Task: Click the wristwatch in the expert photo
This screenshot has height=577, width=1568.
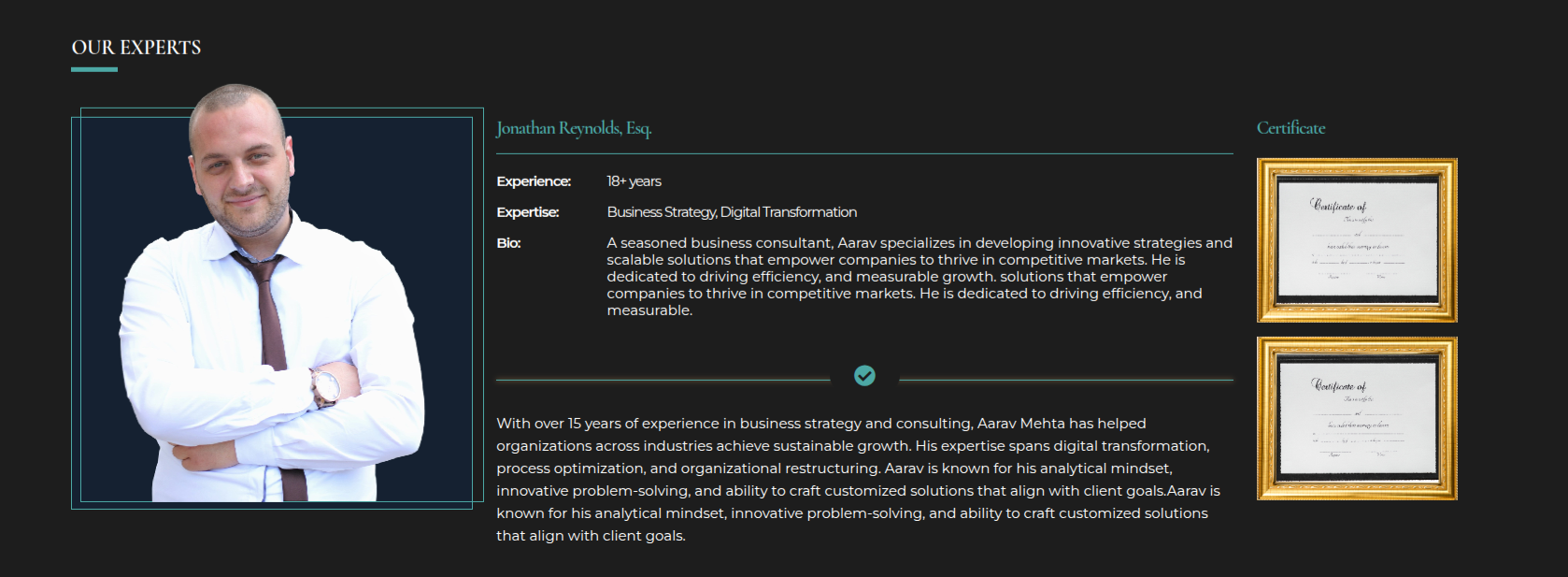Action: (x=324, y=386)
